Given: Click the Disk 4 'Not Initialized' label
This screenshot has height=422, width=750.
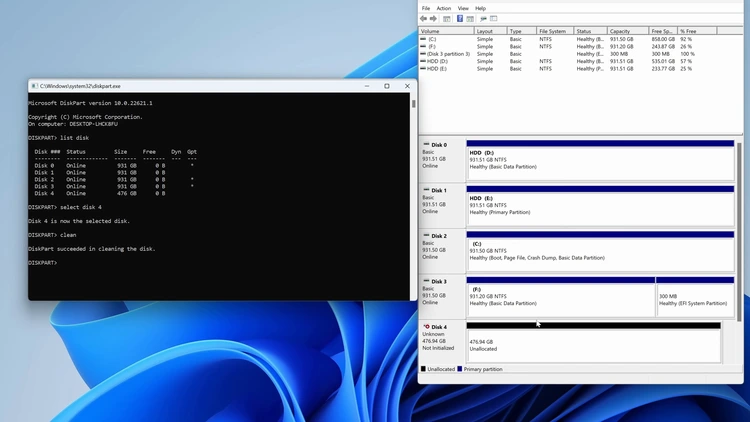Looking at the screenshot, I should tap(438, 348).
